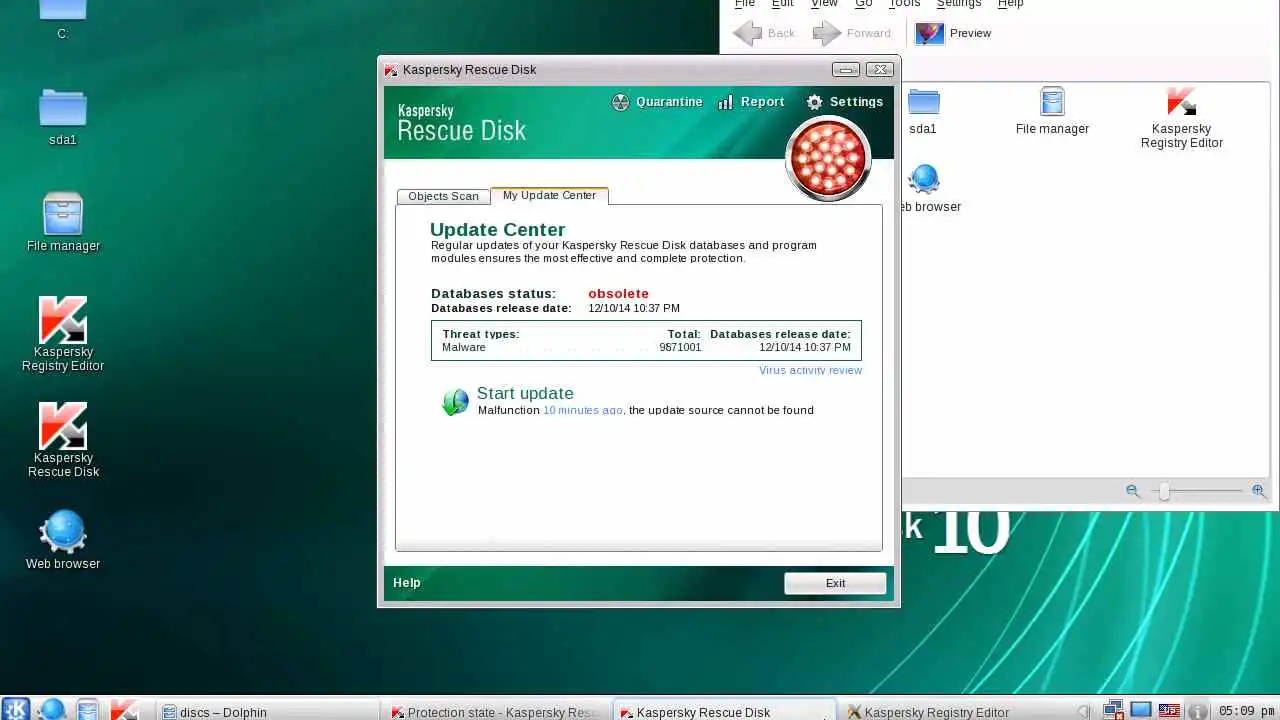Viewport: 1280px width, 720px height.
Task: Open Dolphin Help menu
Action: tap(1011, 4)
